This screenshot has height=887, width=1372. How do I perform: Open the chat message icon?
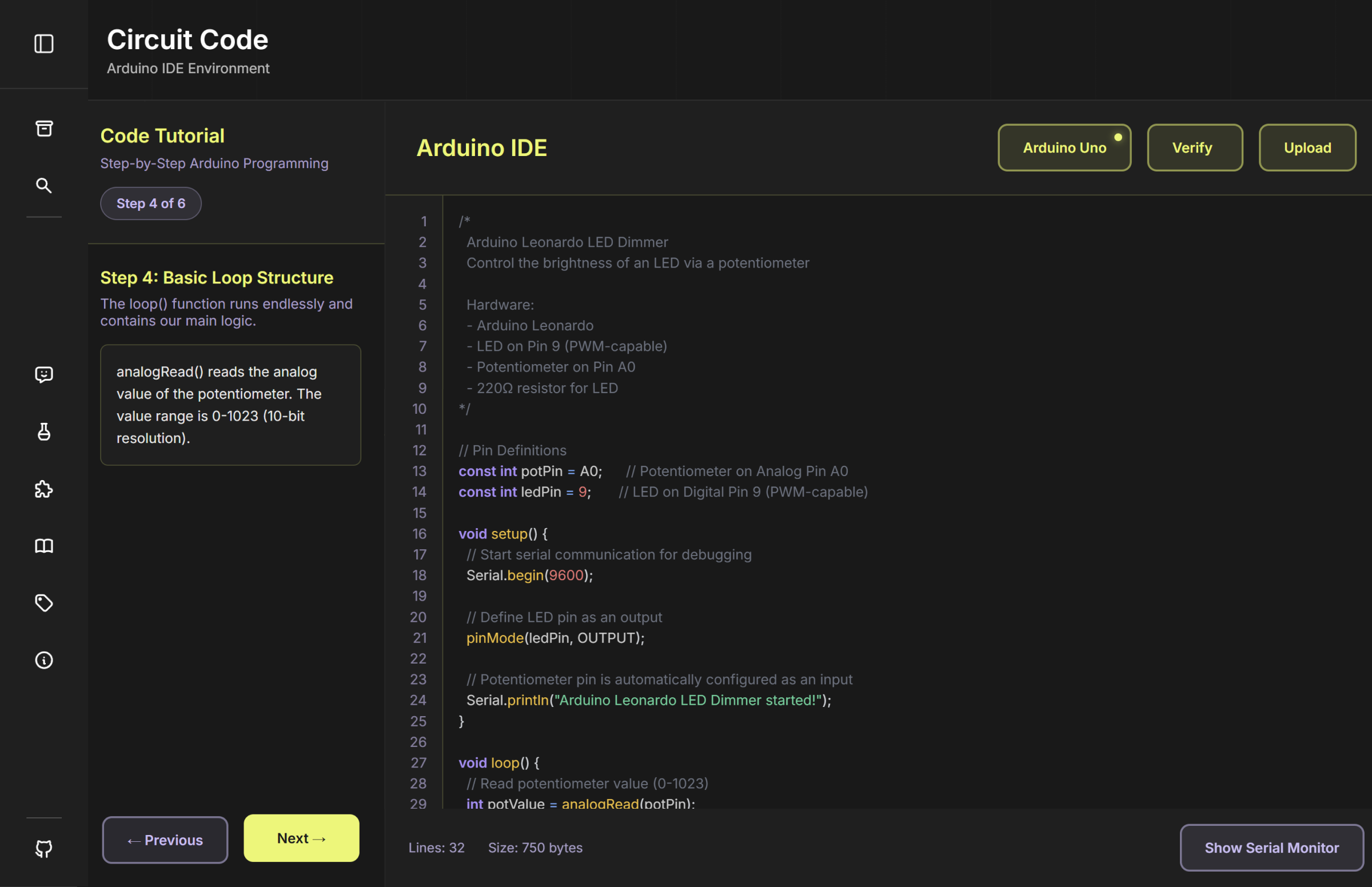44,374
